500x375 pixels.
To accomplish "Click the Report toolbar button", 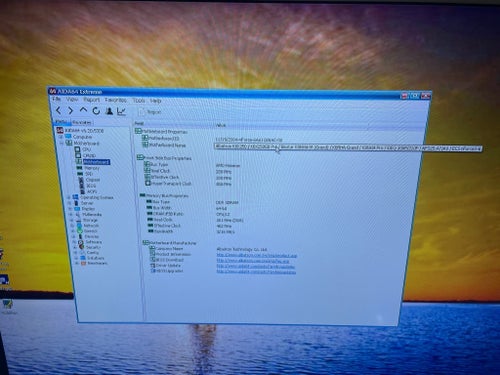I will 150,112.
